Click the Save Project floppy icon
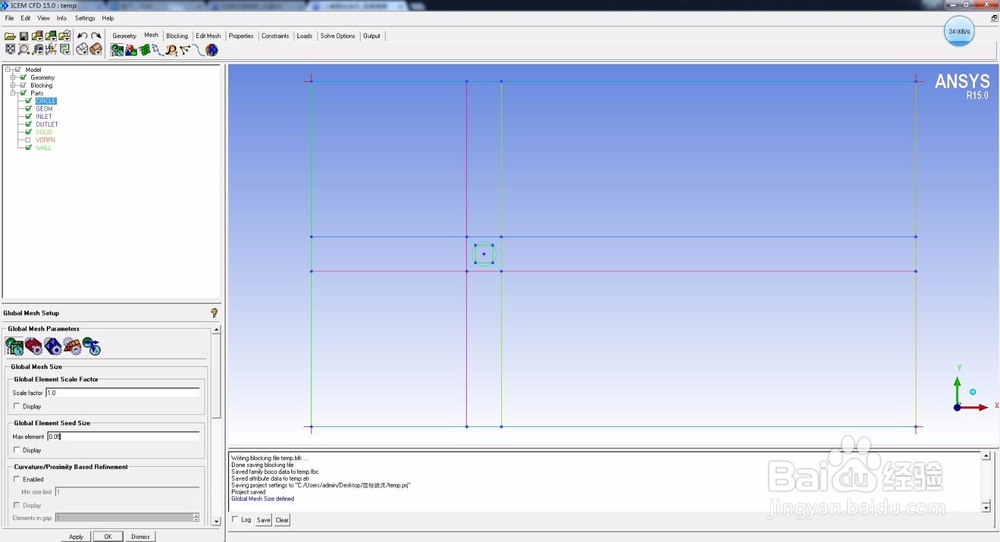Screen dimensions: 1000x542 tap(24, 36)
